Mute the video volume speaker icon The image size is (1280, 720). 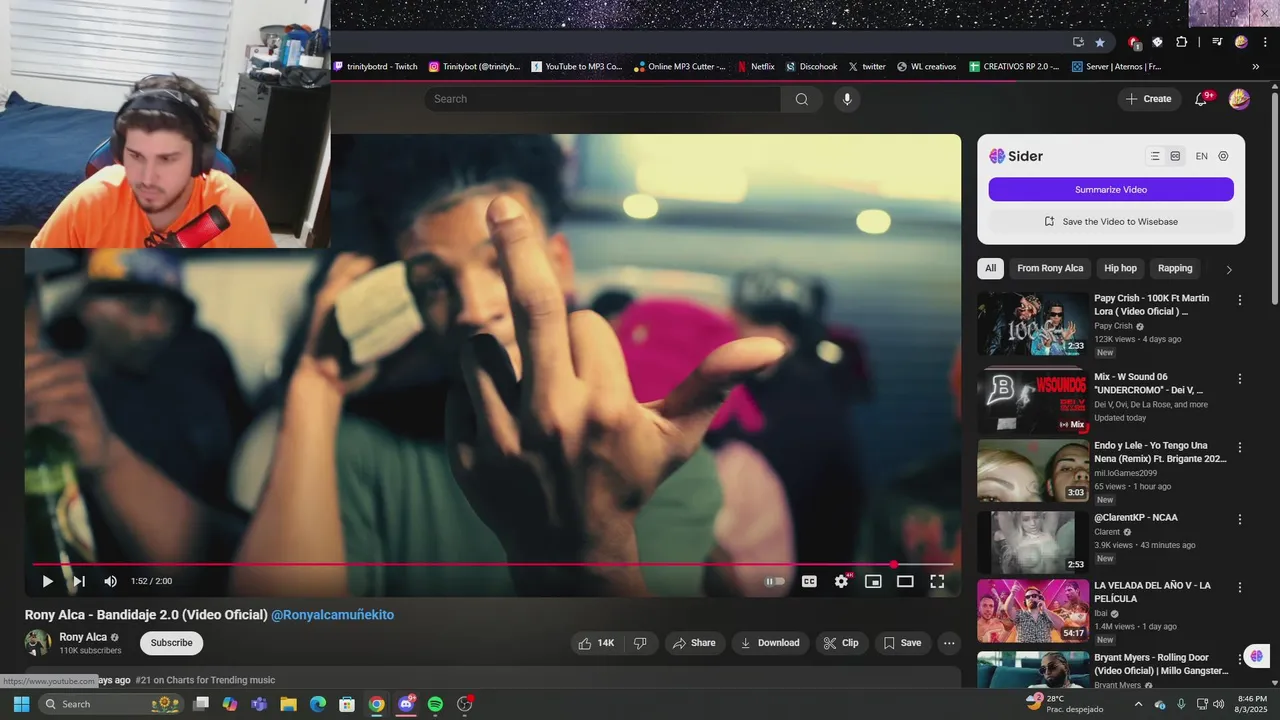tap(110, 581)
